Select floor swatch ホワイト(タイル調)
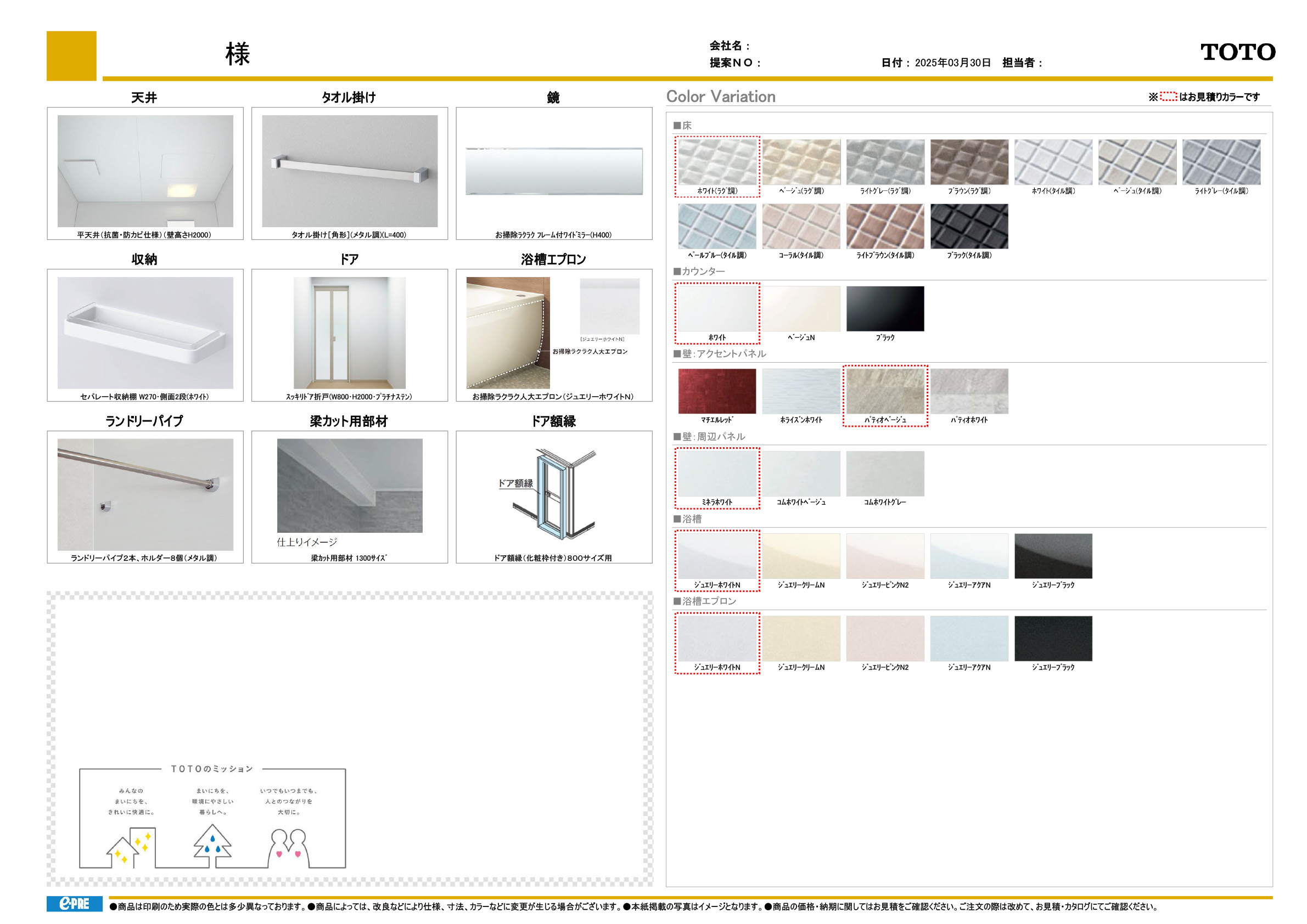This screenshot has width=1307, height=924. pos(1053,162)
